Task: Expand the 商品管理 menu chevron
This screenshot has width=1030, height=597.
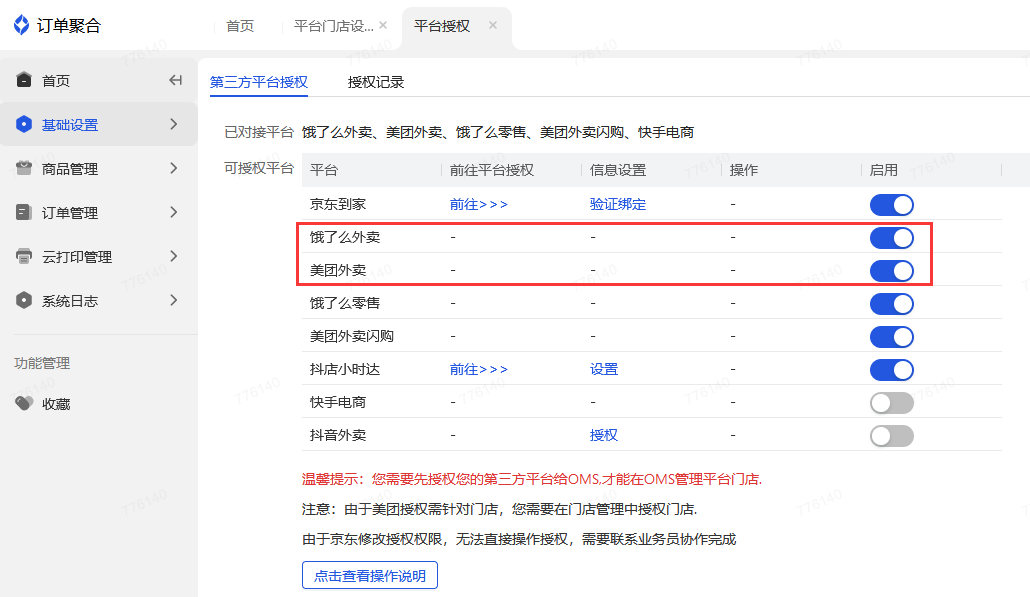Action: (x=173, y=168)
